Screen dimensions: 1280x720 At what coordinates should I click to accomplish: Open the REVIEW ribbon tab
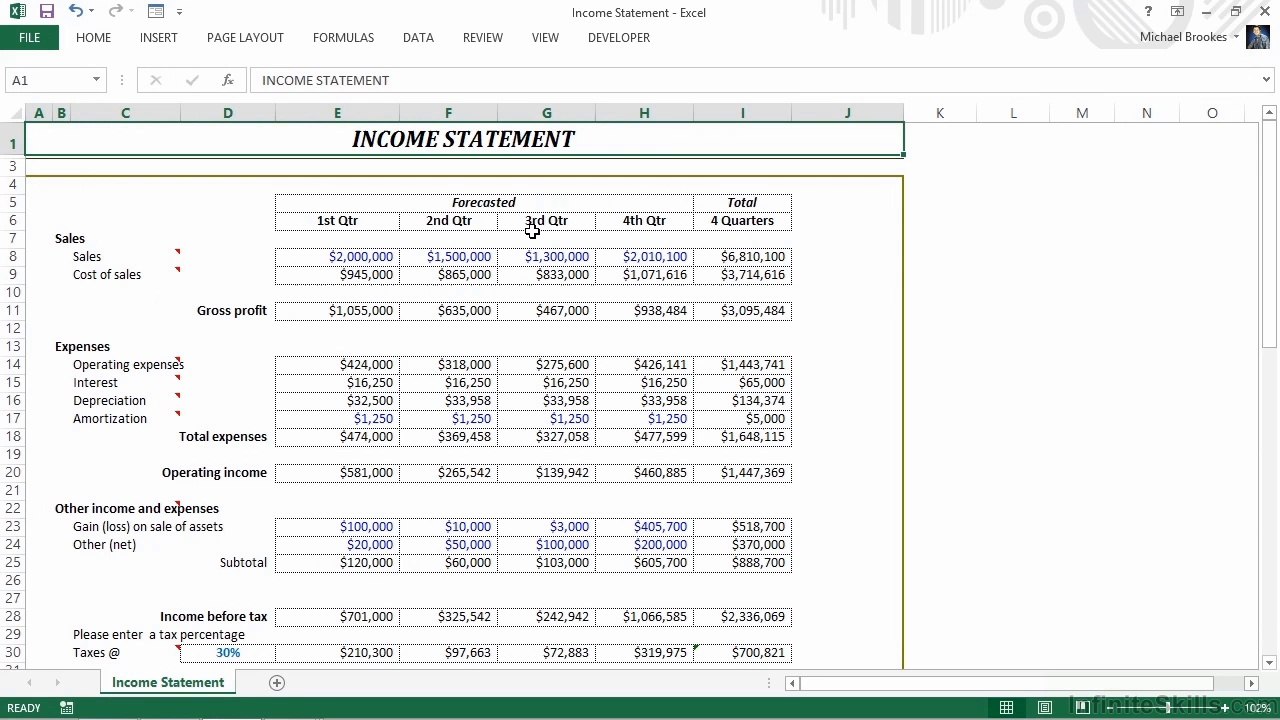(x=482, y=38)
